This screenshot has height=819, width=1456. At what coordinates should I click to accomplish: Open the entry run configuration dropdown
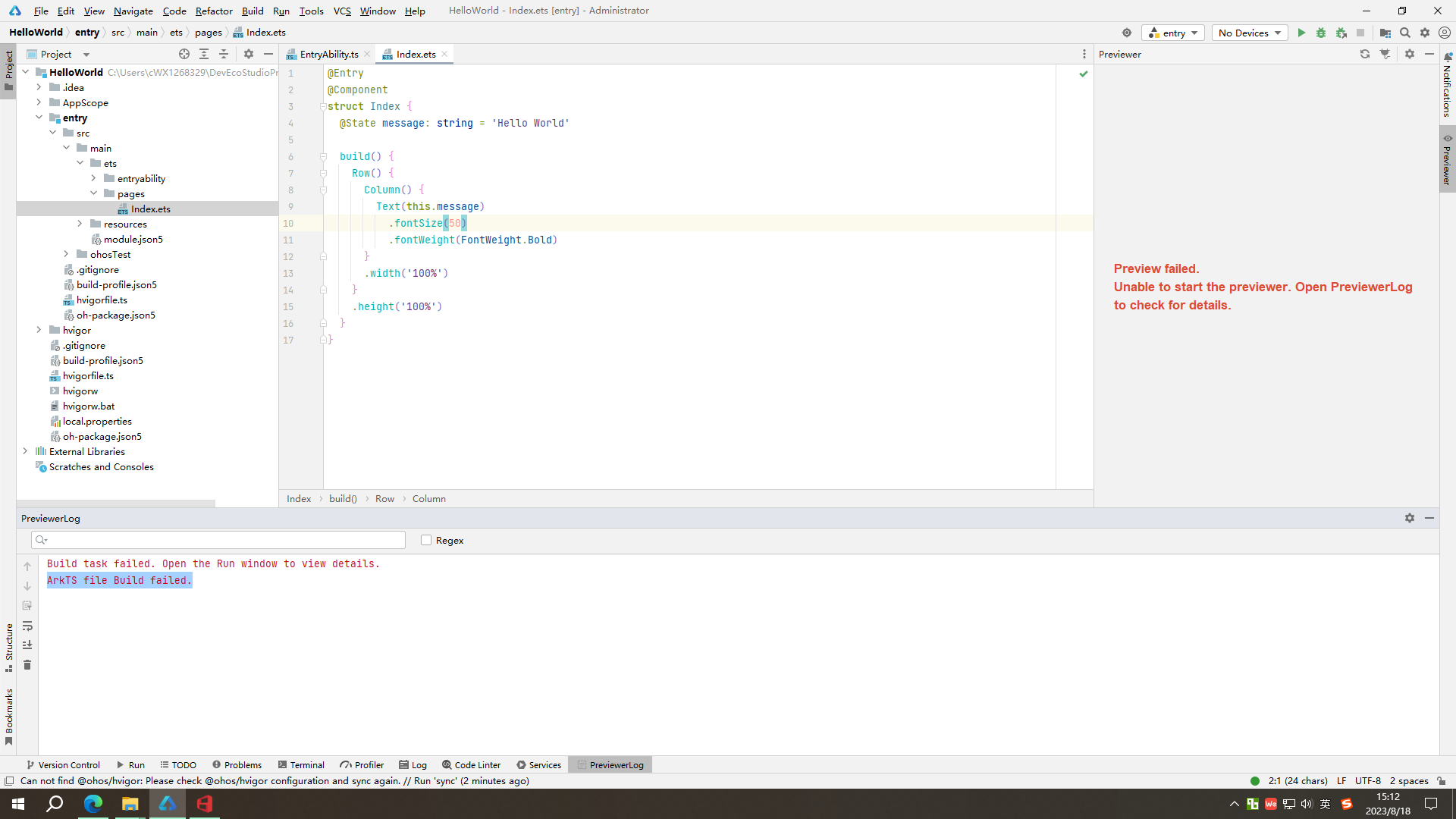pyautogui.click(x=1173, y=33)
